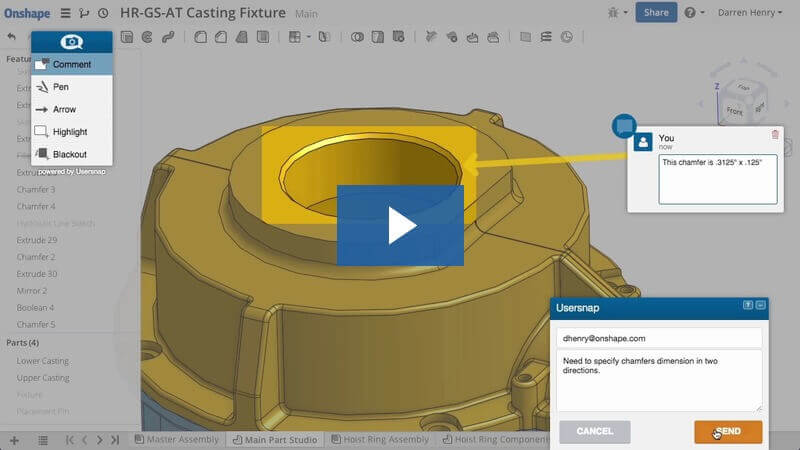The width and height of the screenshot is (800, 450).
Task: Switch to Main Part Studio tab
Action: point(275,439)
